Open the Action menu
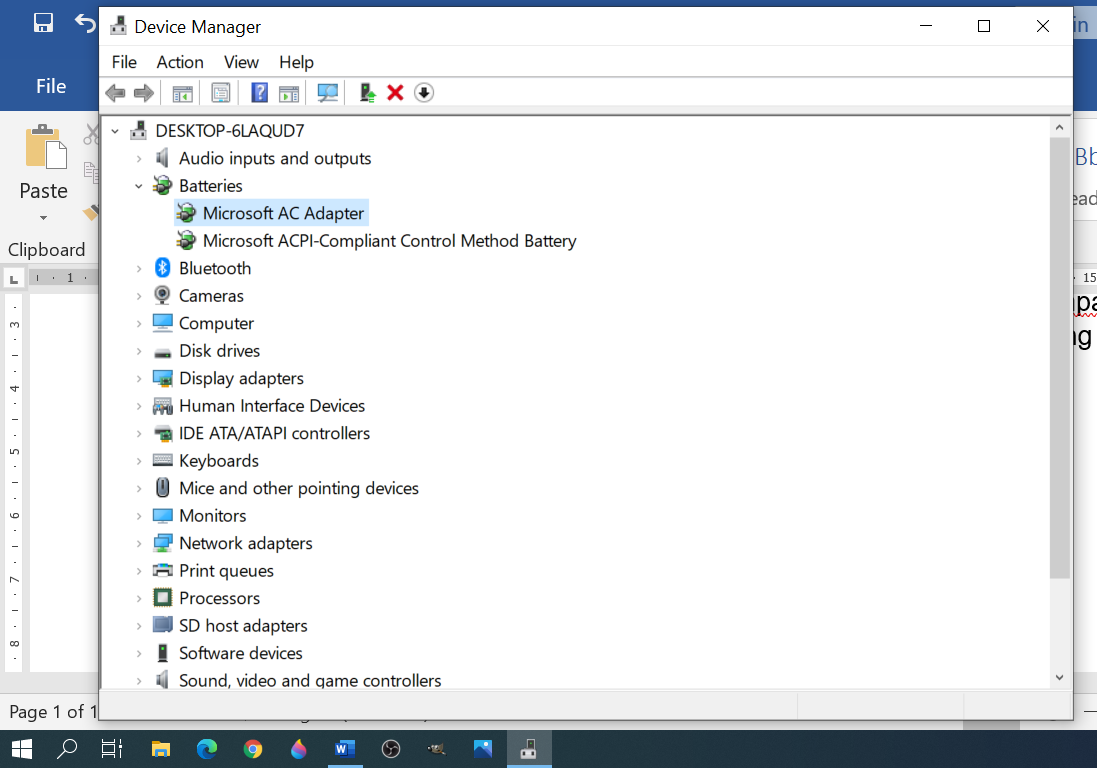This screenshot has height=768, width=1097. coord(180,62)
